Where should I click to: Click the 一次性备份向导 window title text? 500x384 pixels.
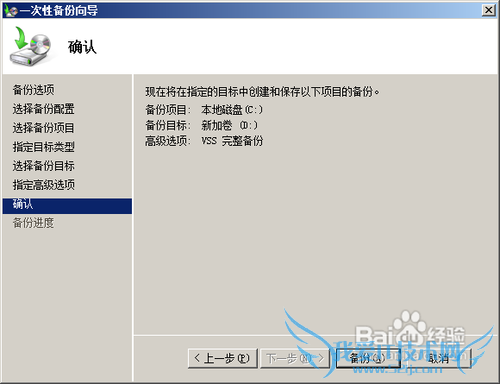(59, 11)
